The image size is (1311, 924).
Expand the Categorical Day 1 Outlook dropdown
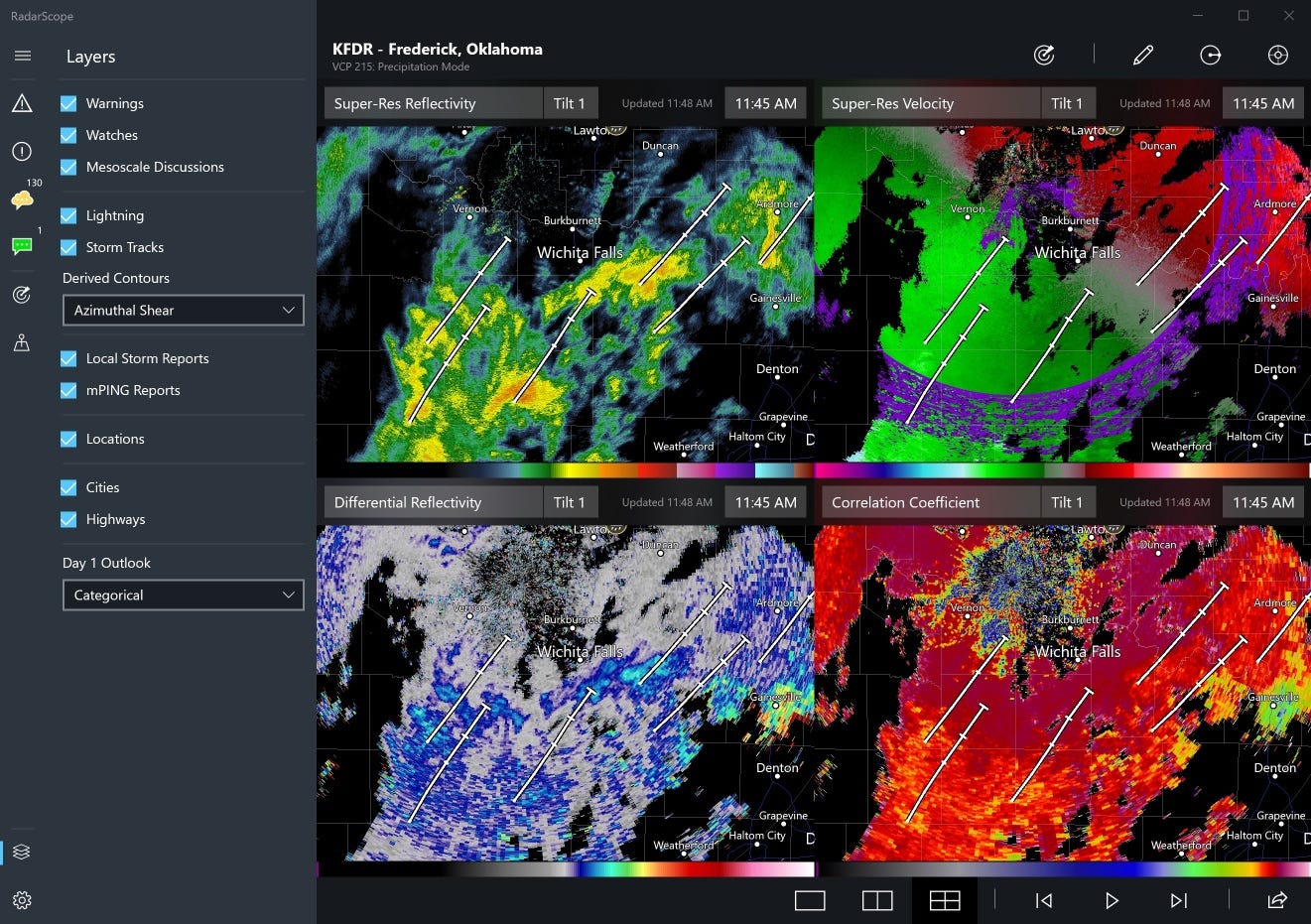click(183, 594)
